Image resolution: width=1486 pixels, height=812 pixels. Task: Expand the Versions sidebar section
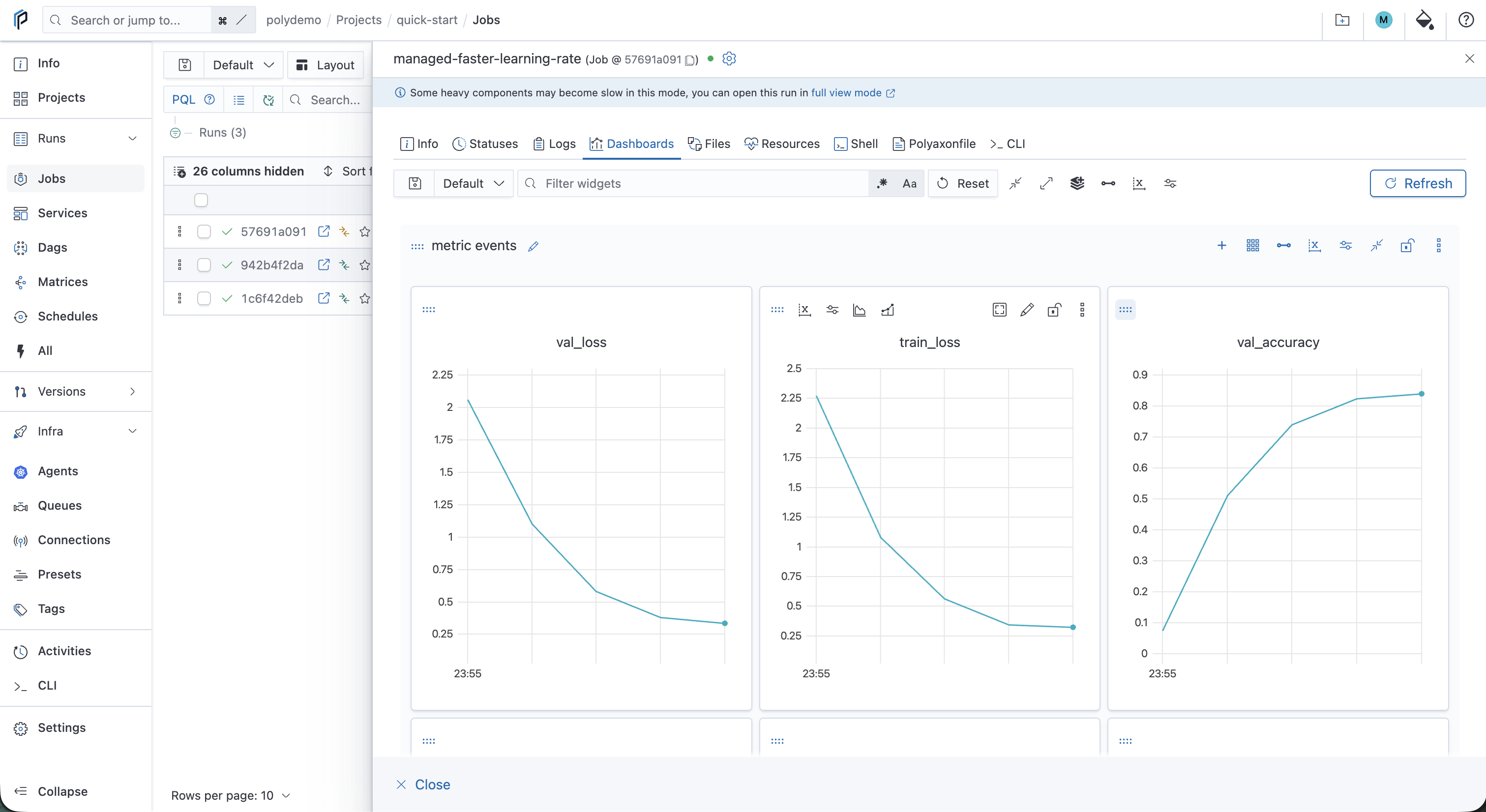coord(133,392)
